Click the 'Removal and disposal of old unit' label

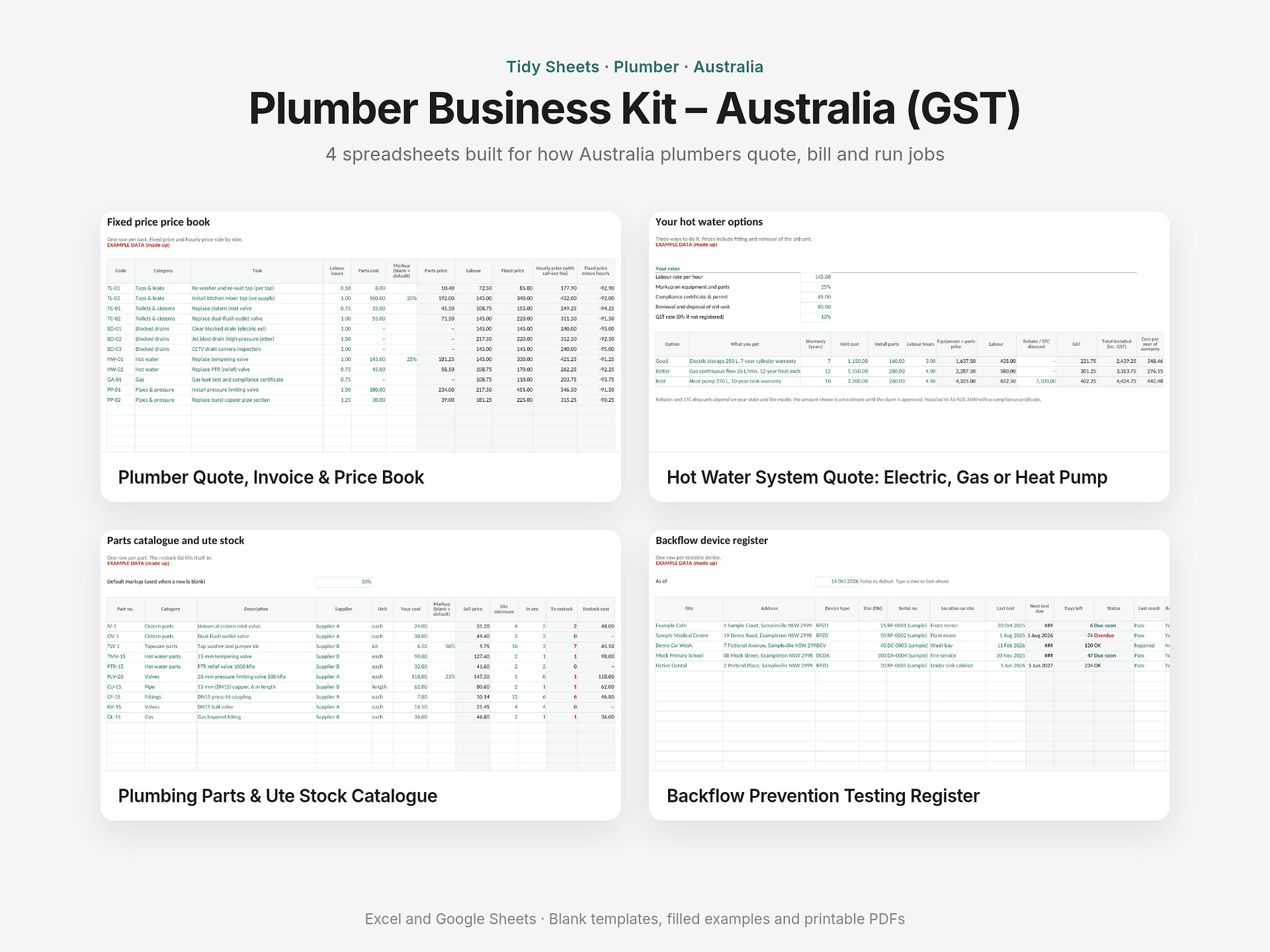[x=693, y=307]
